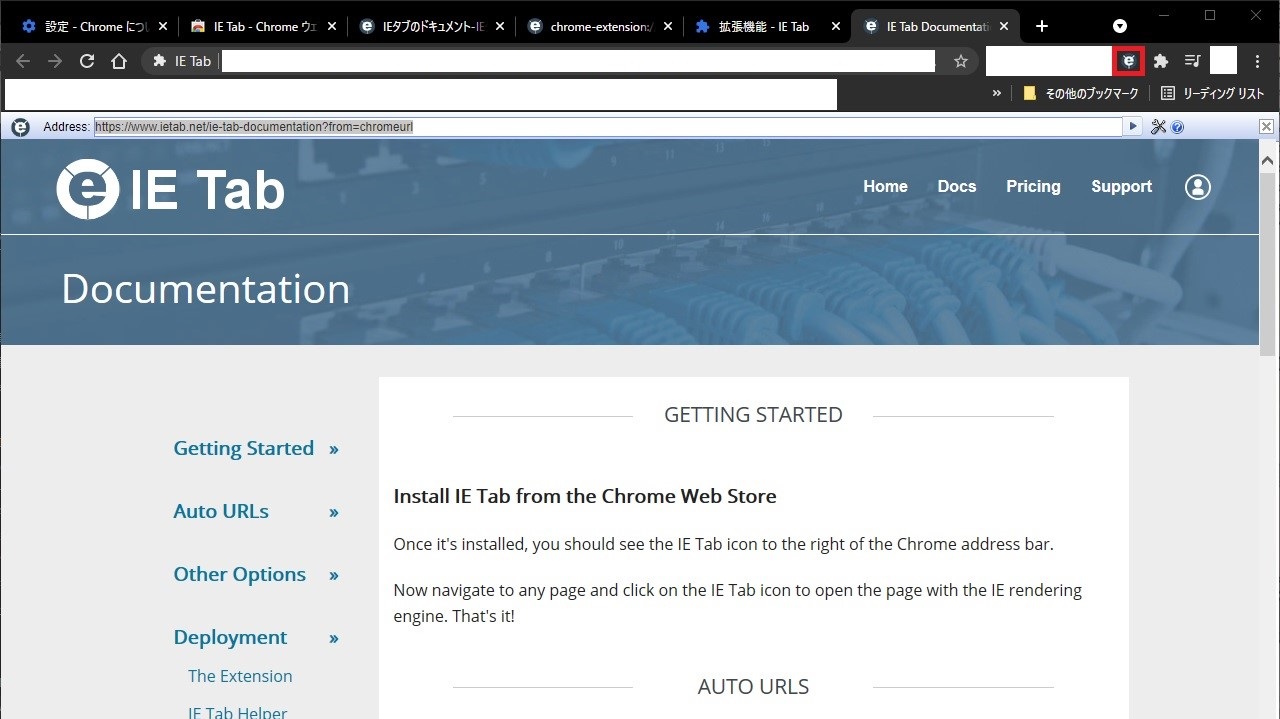Close the chrome-extension tab
This screenshot has height=719, width=1280.
click(x=668, y=27)
